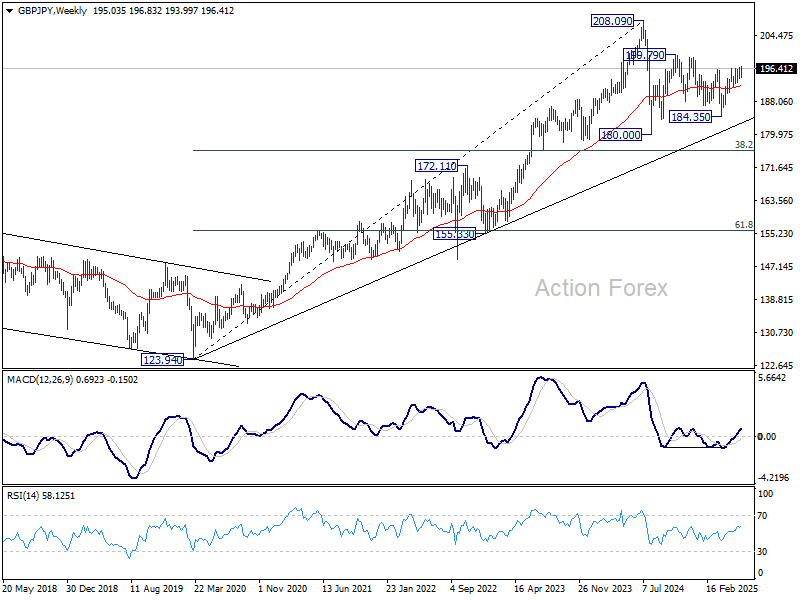This screenshot has width=800, height=600.
Task: Click the RSI 30 level label
Action: click(x=762, y=552)
